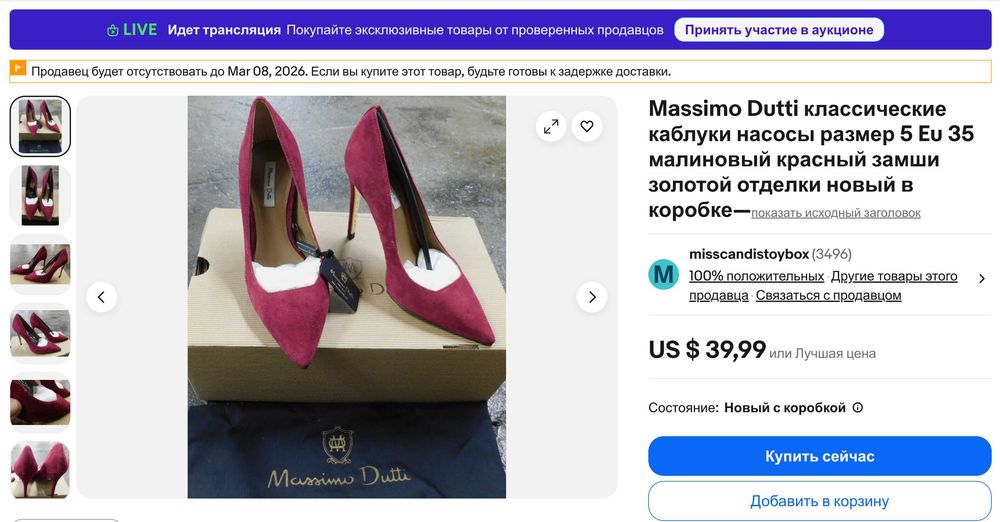
Task: Expand the image to full screen
Action: 551,126
